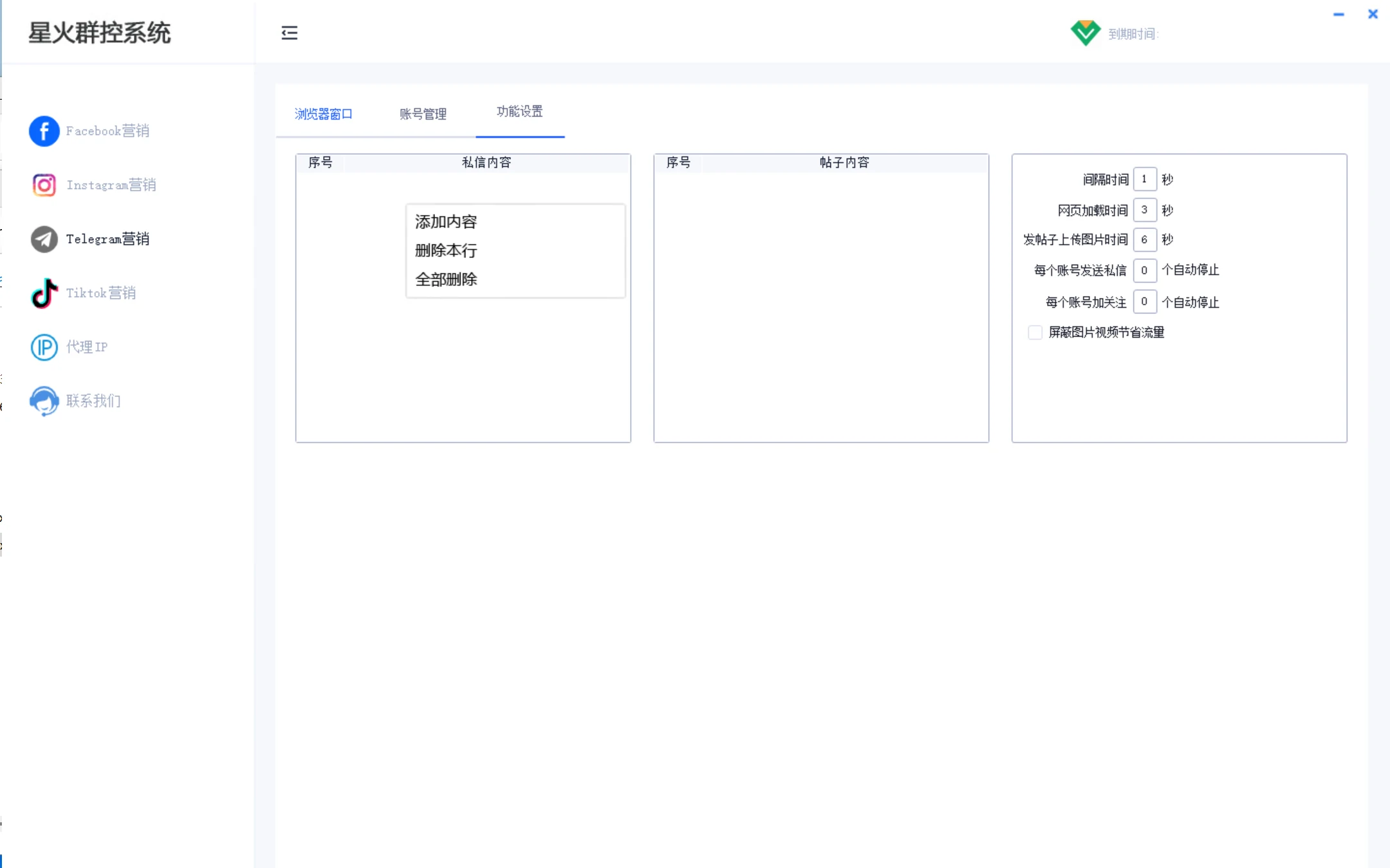Switch to the 浏览器窗口 tab
The height and width of the screenshot is (868, 1390).
pyautogui.click(x=324, y=114)
